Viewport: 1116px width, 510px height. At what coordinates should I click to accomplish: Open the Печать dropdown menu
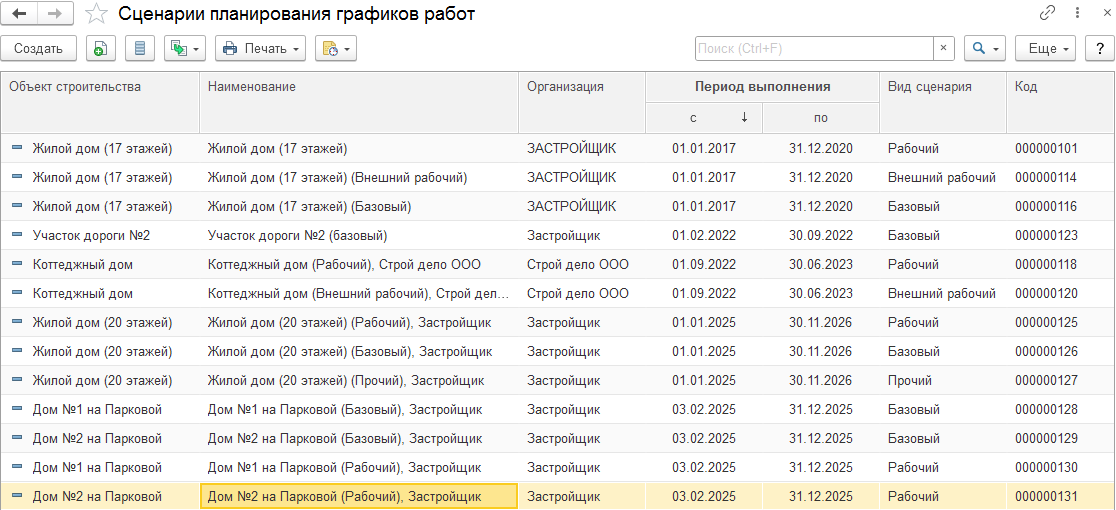coord(260,48)
